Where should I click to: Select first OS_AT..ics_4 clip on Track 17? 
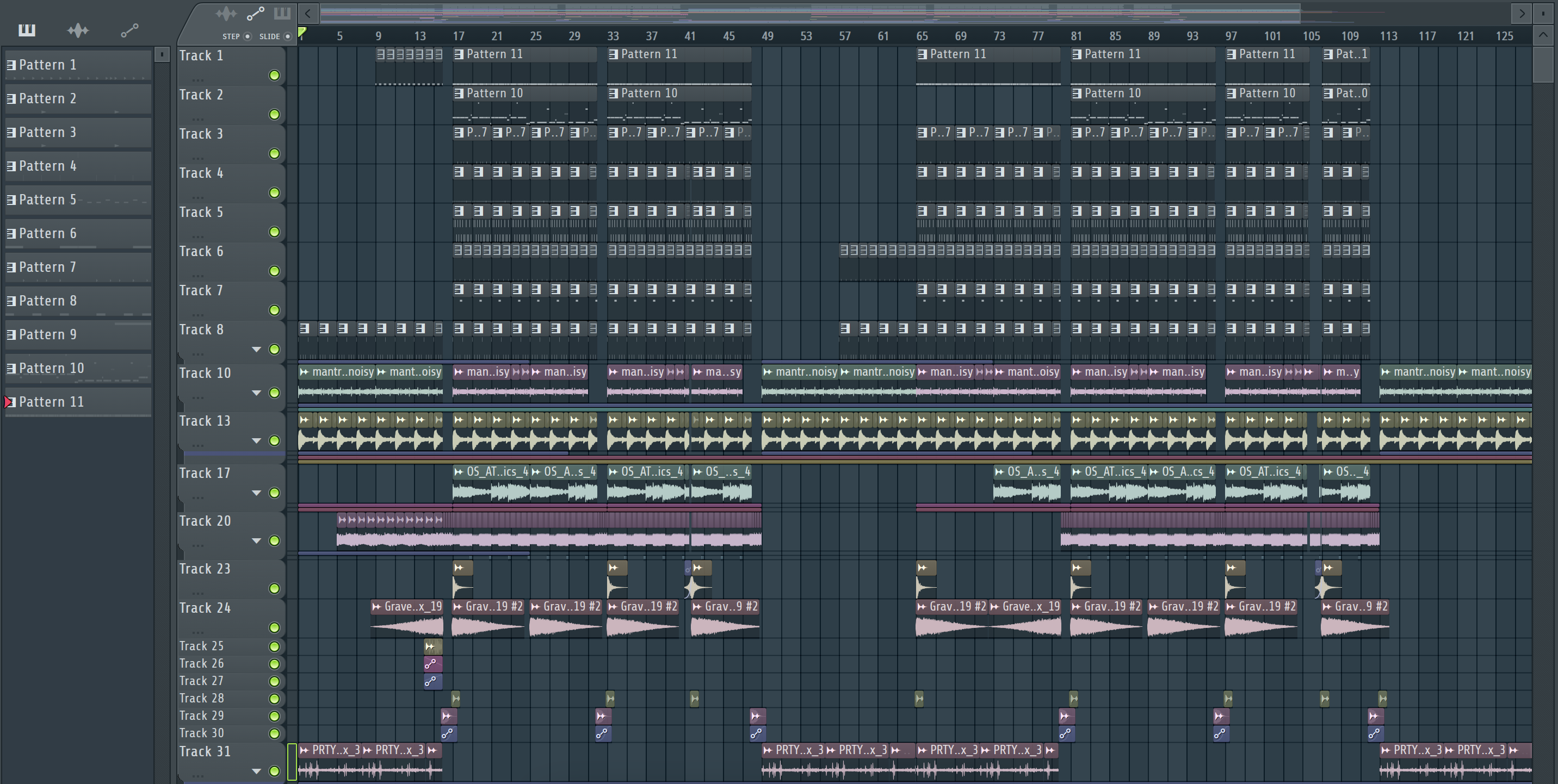491,483
